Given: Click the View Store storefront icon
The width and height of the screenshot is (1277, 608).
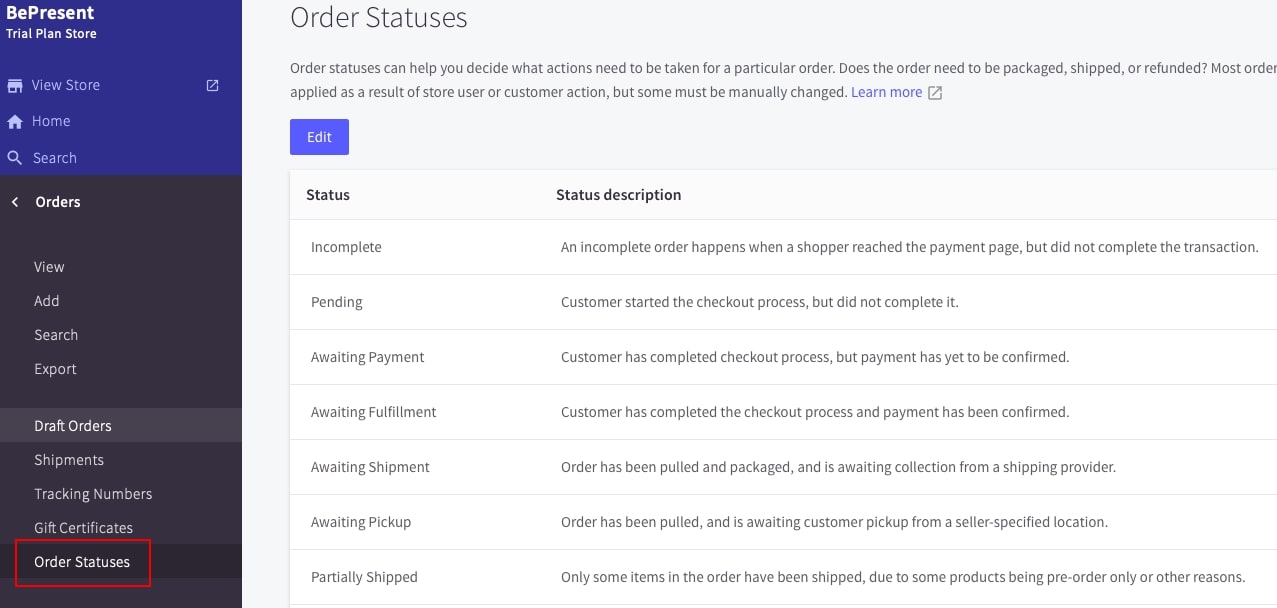Looking at the screenshot, I should (x=15, y=85).
